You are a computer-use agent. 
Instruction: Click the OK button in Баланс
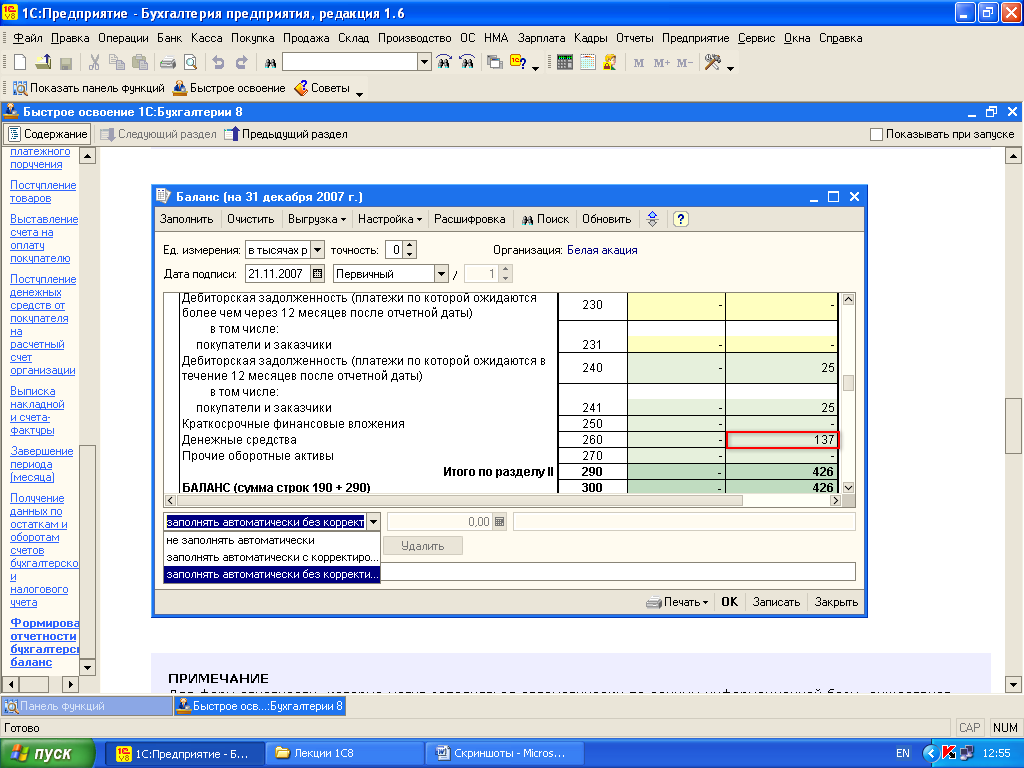pyautogui.click(x=729, y=602)
